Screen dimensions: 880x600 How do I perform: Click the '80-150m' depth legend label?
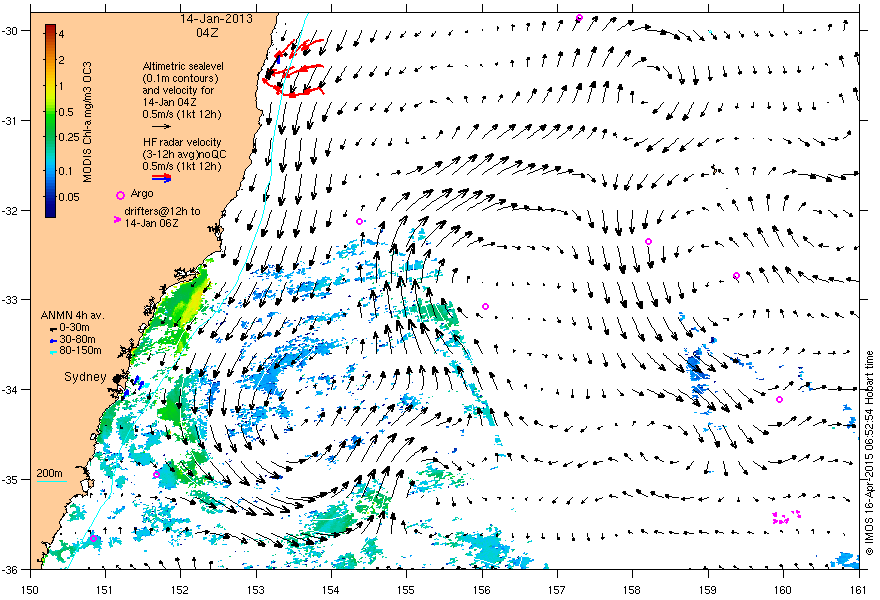(81, 351)
